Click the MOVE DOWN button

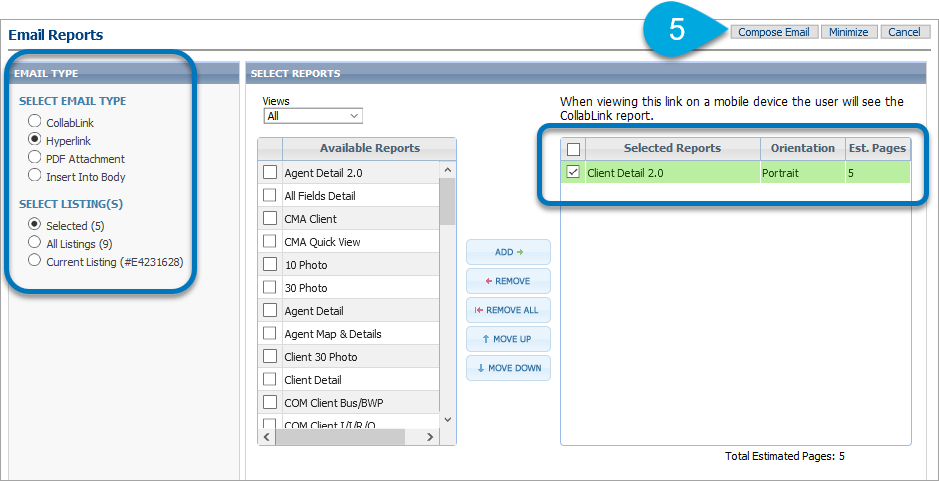point(508,368)
